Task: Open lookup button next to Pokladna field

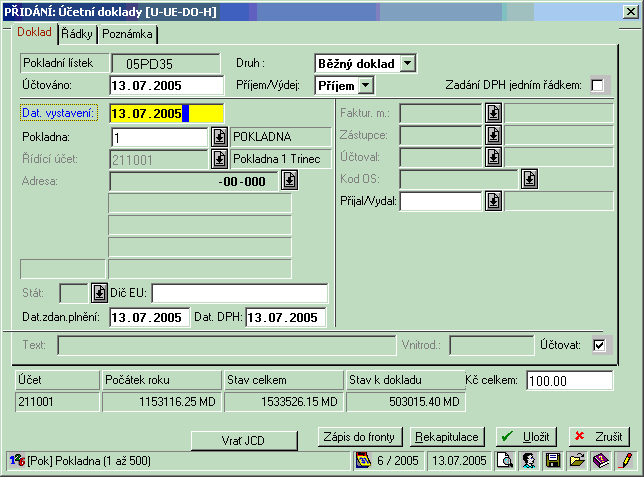Action: pos(219,137)
